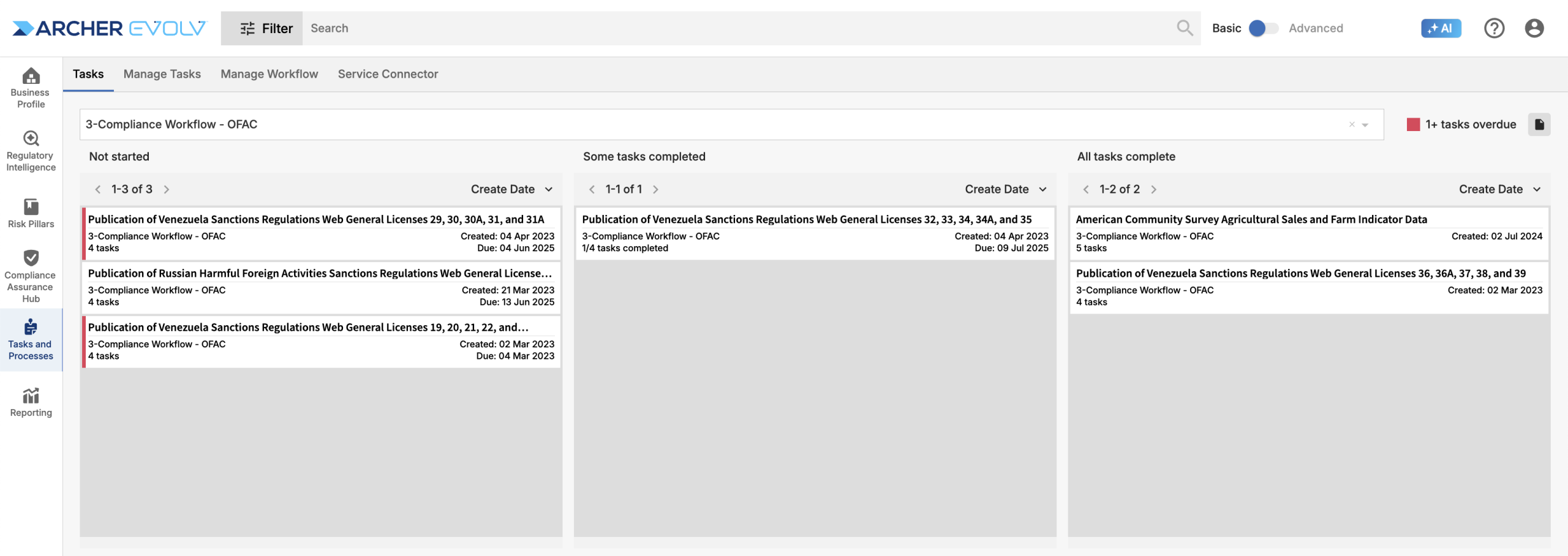This screenshot has height=556, width=1568.
Task: Open the help question mark icon
Action: tap(1494, 28)
